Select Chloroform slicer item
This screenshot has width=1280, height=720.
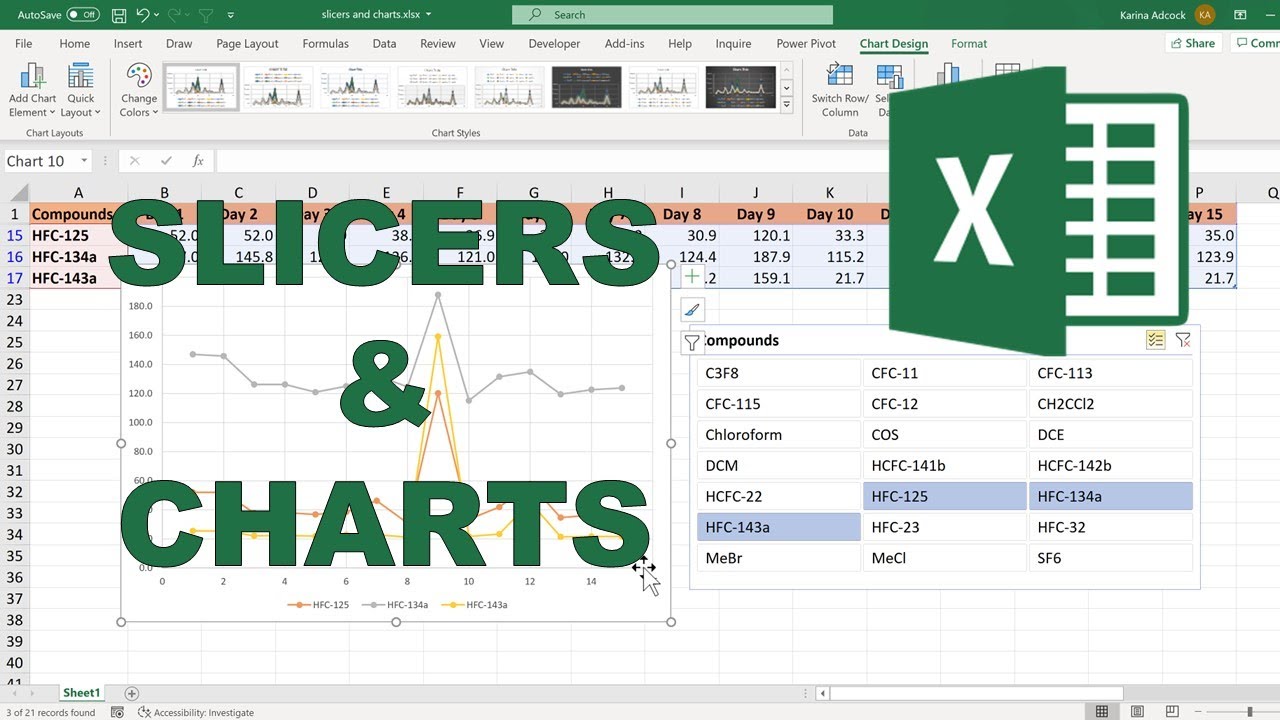[778, 435]
